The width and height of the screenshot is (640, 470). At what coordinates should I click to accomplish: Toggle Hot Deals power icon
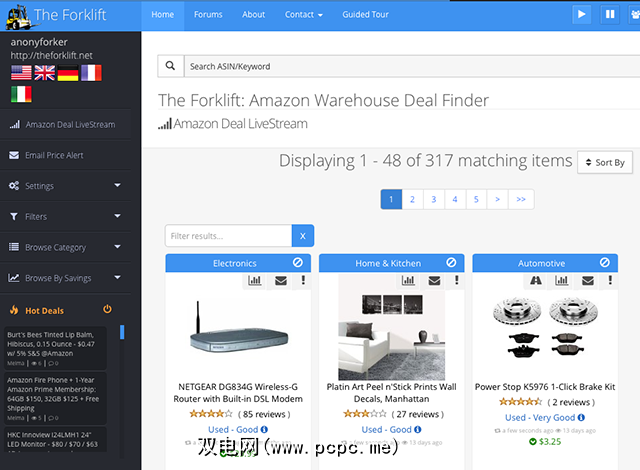click(x=107, y=309)
